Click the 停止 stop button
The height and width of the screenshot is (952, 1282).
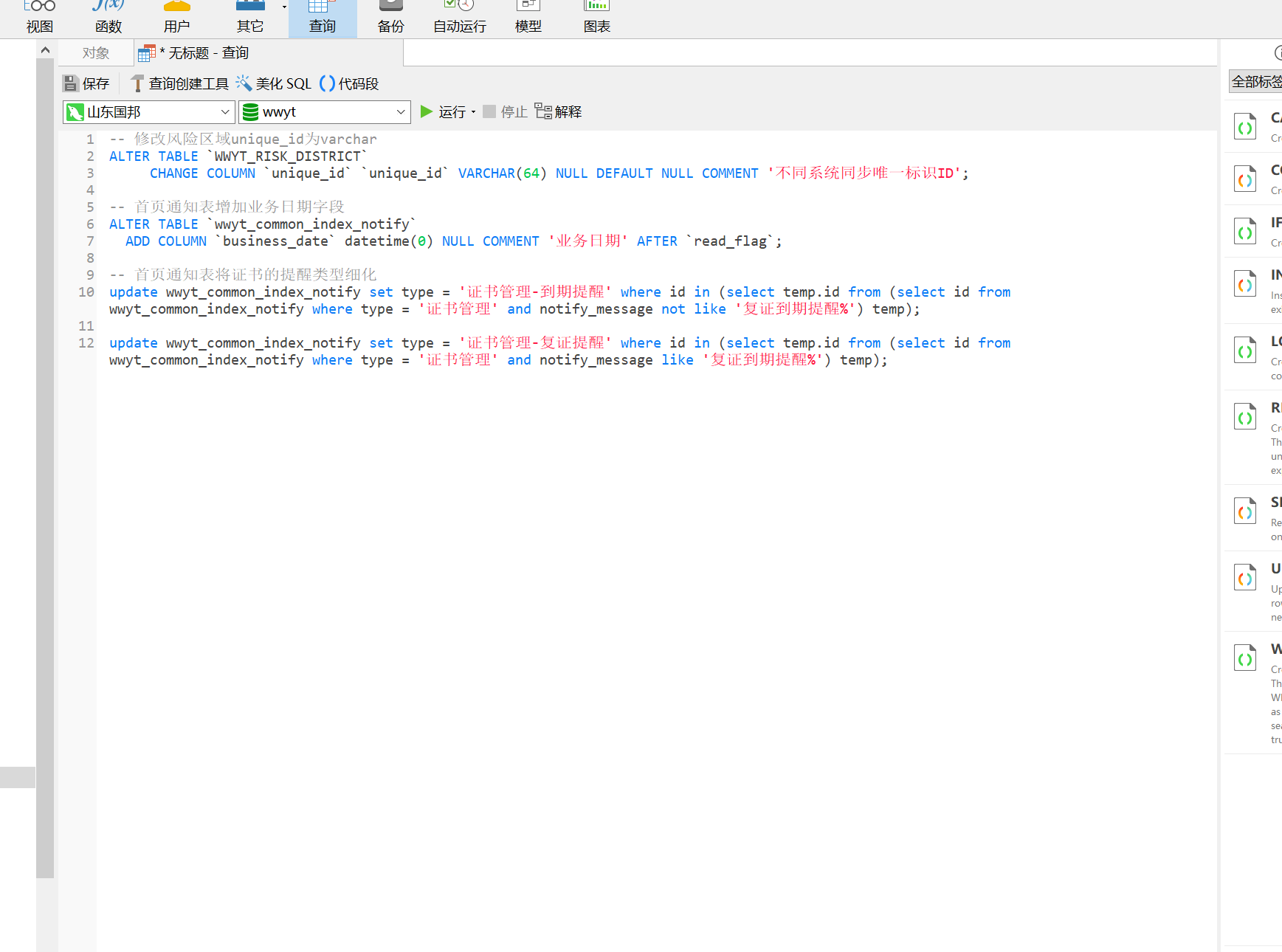click(506, 111)
